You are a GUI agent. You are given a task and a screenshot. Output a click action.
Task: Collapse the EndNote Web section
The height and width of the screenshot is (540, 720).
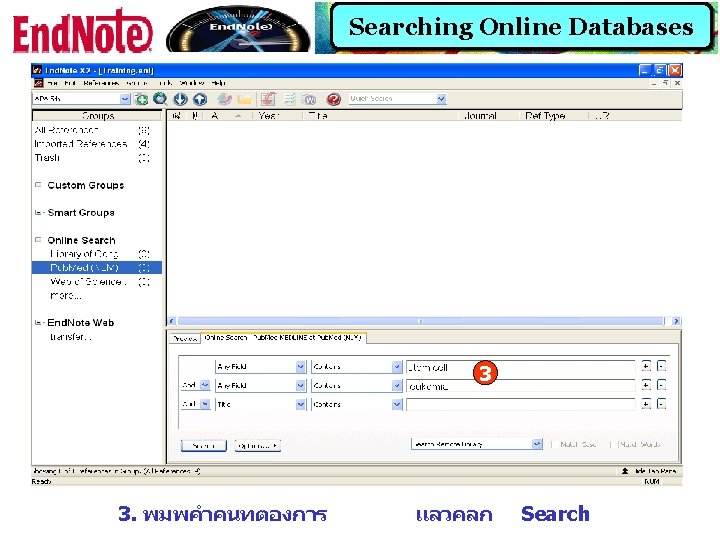[x=38, y=322]
